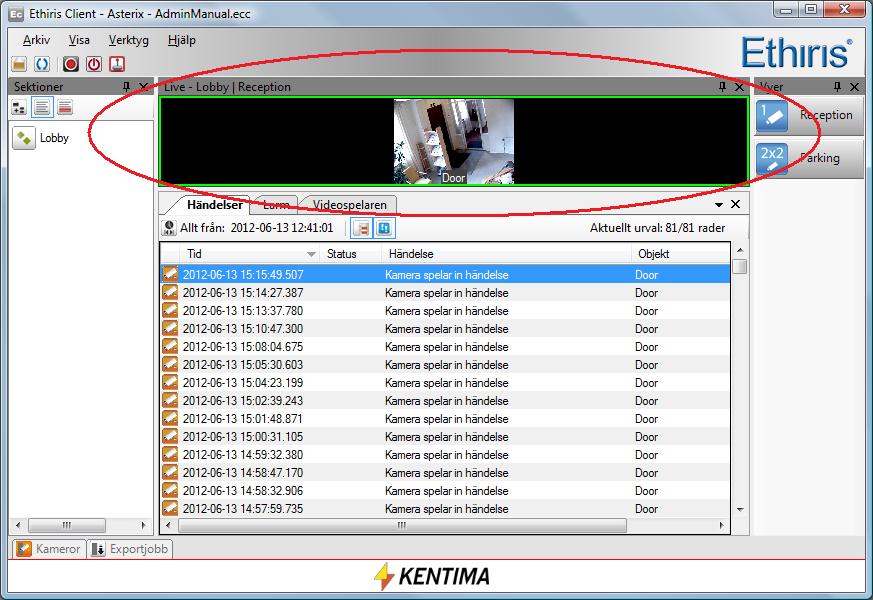Viewport: 873px width, 600px height.
Task: Click camera icon on row 15:01:48.871
Action: [170, 419]
